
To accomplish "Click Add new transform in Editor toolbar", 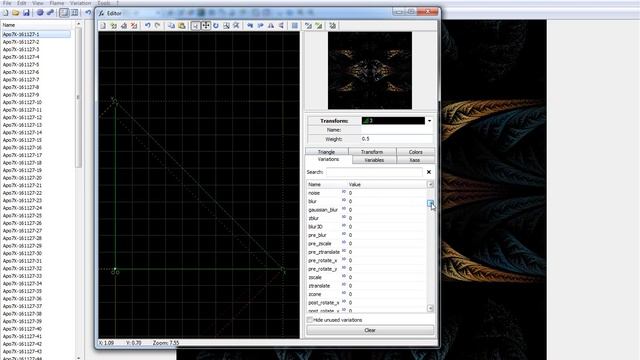I will (113, 26).
